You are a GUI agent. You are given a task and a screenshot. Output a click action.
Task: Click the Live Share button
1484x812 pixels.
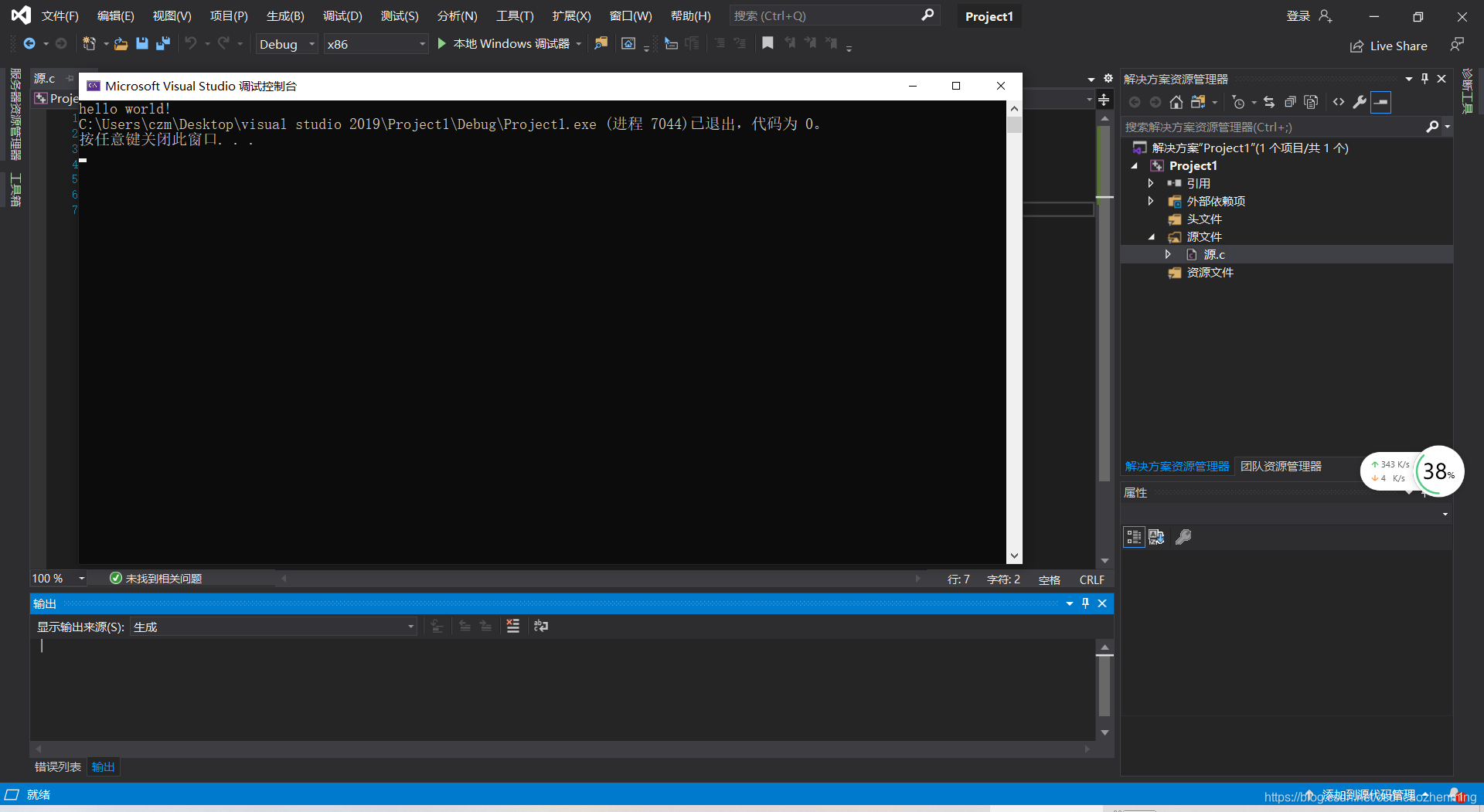1389,46
